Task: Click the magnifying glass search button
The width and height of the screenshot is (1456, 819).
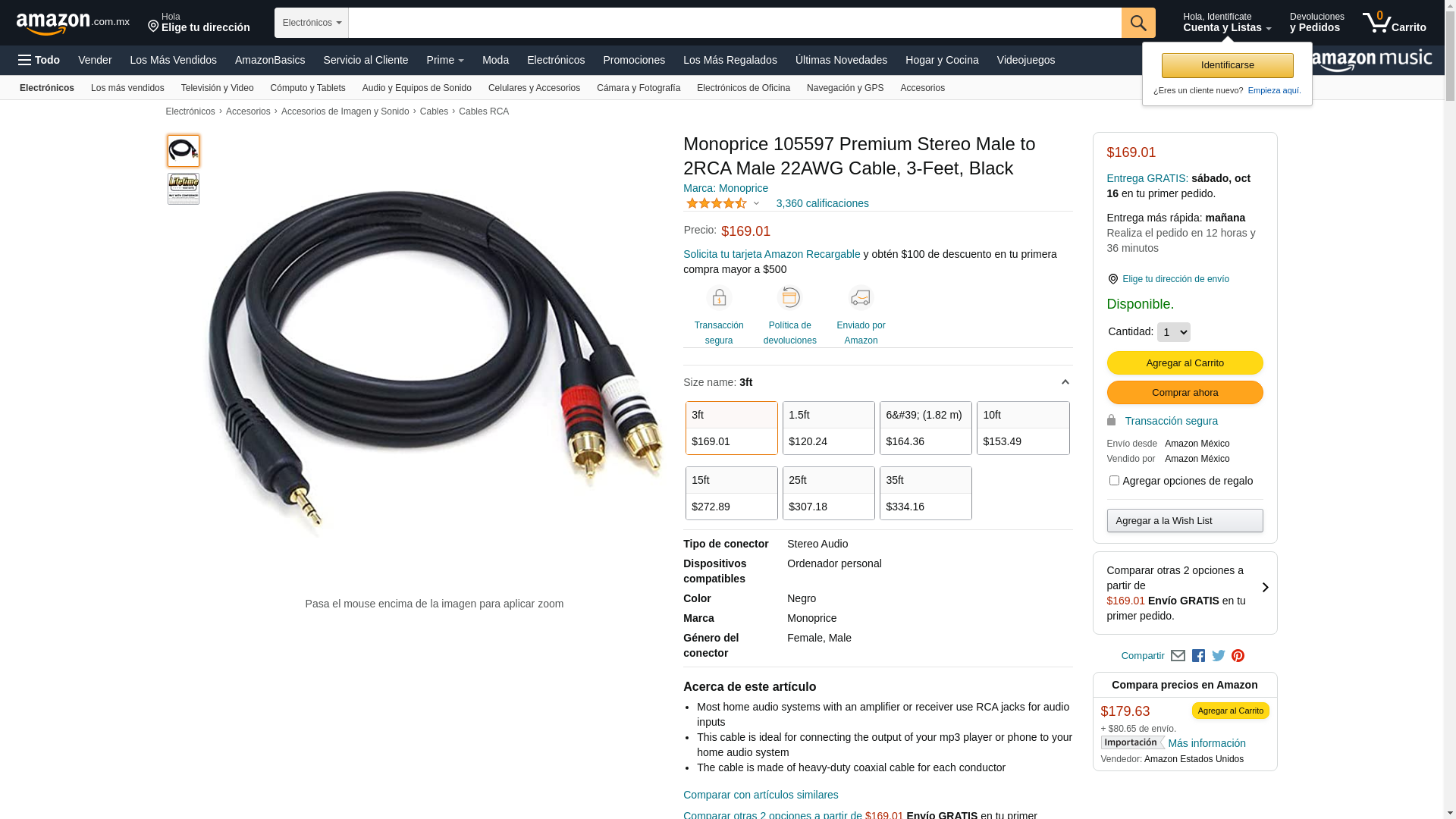Action: click(x=1137, y=23)
